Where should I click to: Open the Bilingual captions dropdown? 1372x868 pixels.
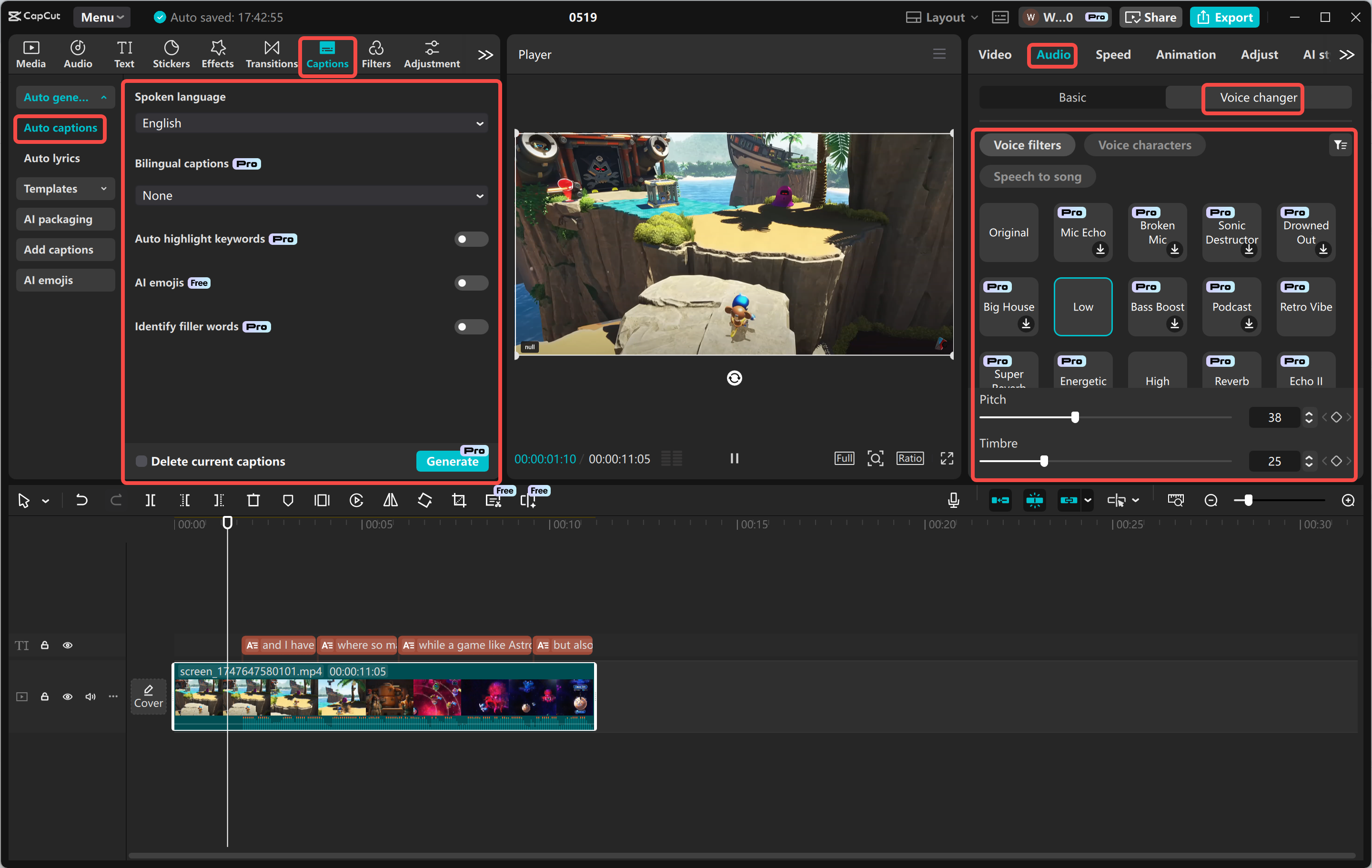click(311, 195)
